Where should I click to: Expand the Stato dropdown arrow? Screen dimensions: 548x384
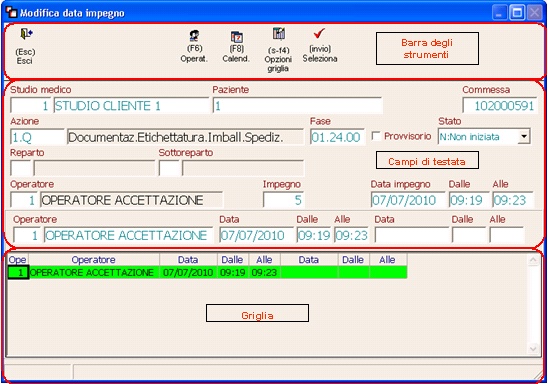coord(524,136)
